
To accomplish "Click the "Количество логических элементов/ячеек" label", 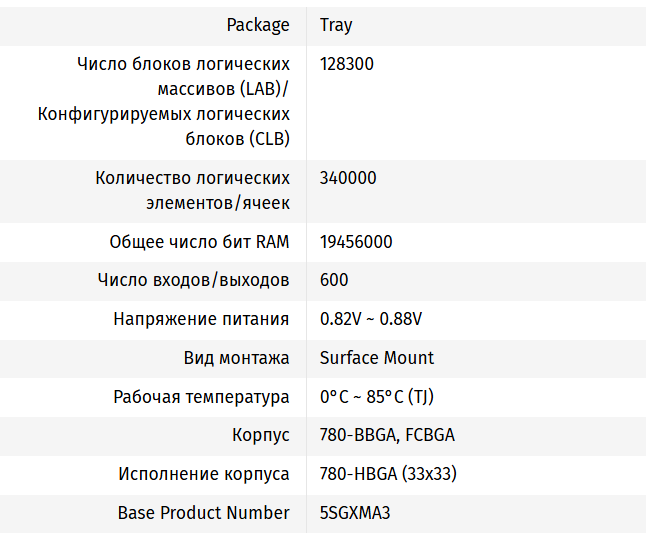I will (x=193, y=191).
